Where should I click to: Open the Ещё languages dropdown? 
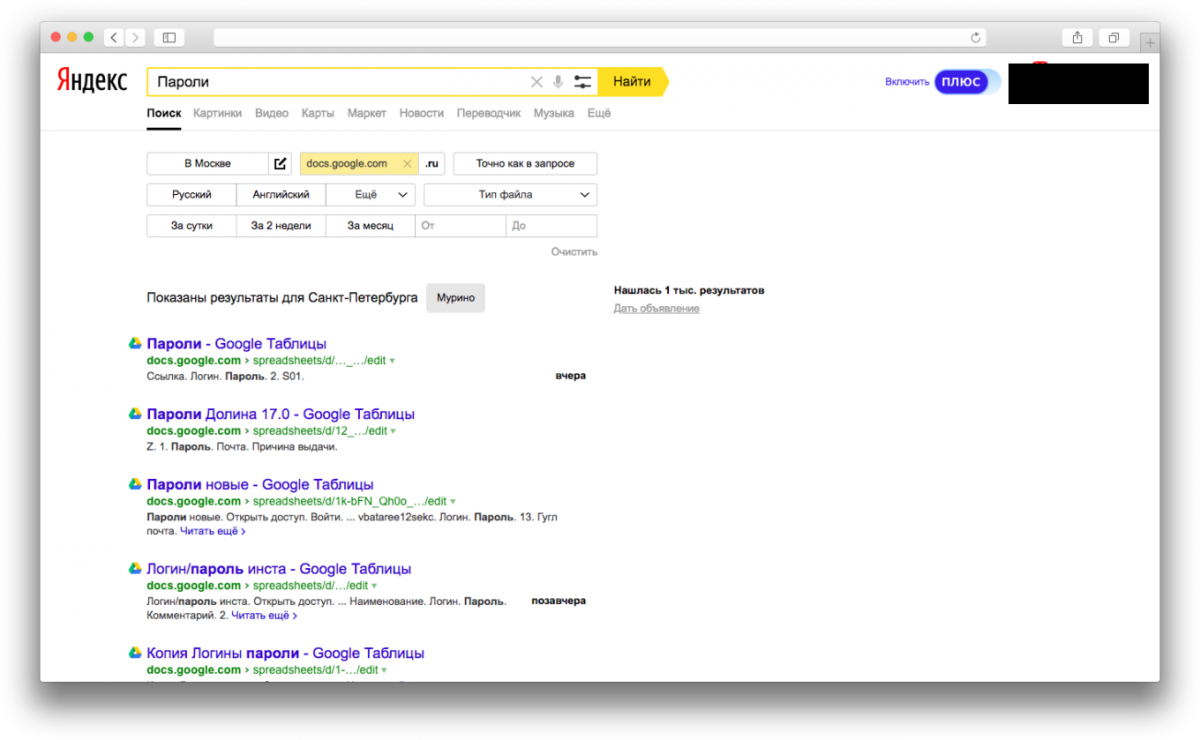pos(370,195)
